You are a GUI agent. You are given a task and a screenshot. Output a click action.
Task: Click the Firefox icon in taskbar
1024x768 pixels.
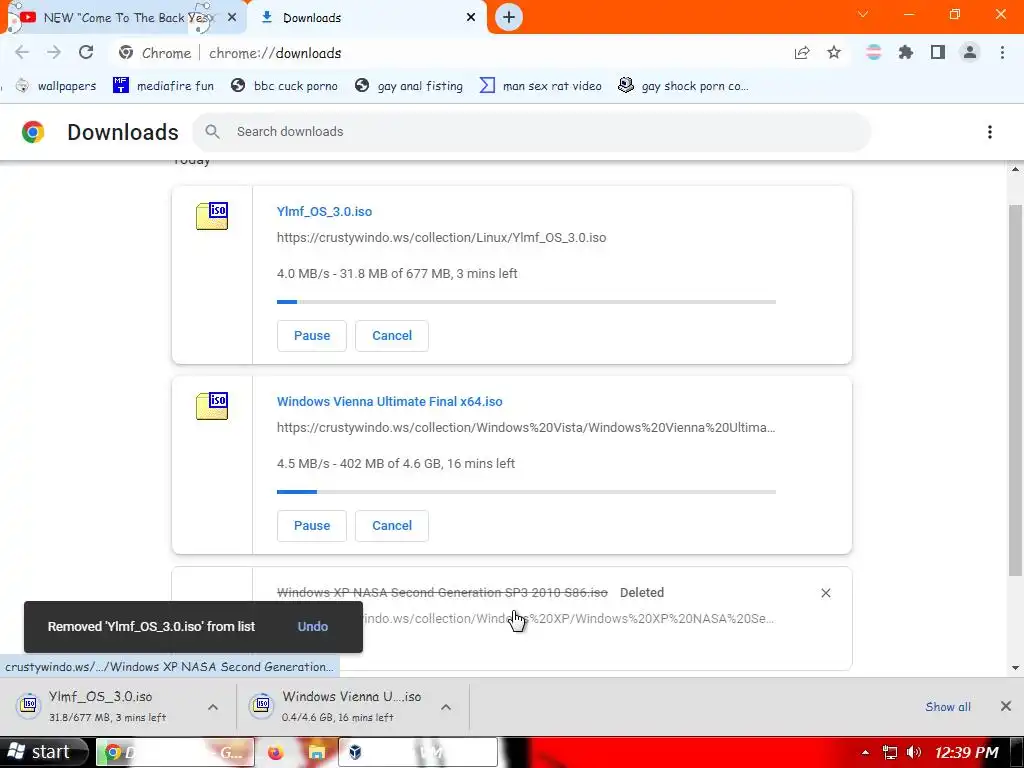[276, 752]
